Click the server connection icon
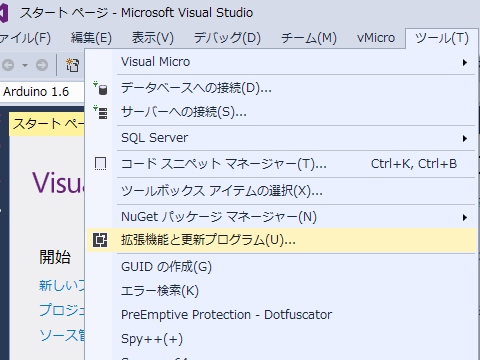The height and width of the screenshot is (360, 480). coord(100,112)
